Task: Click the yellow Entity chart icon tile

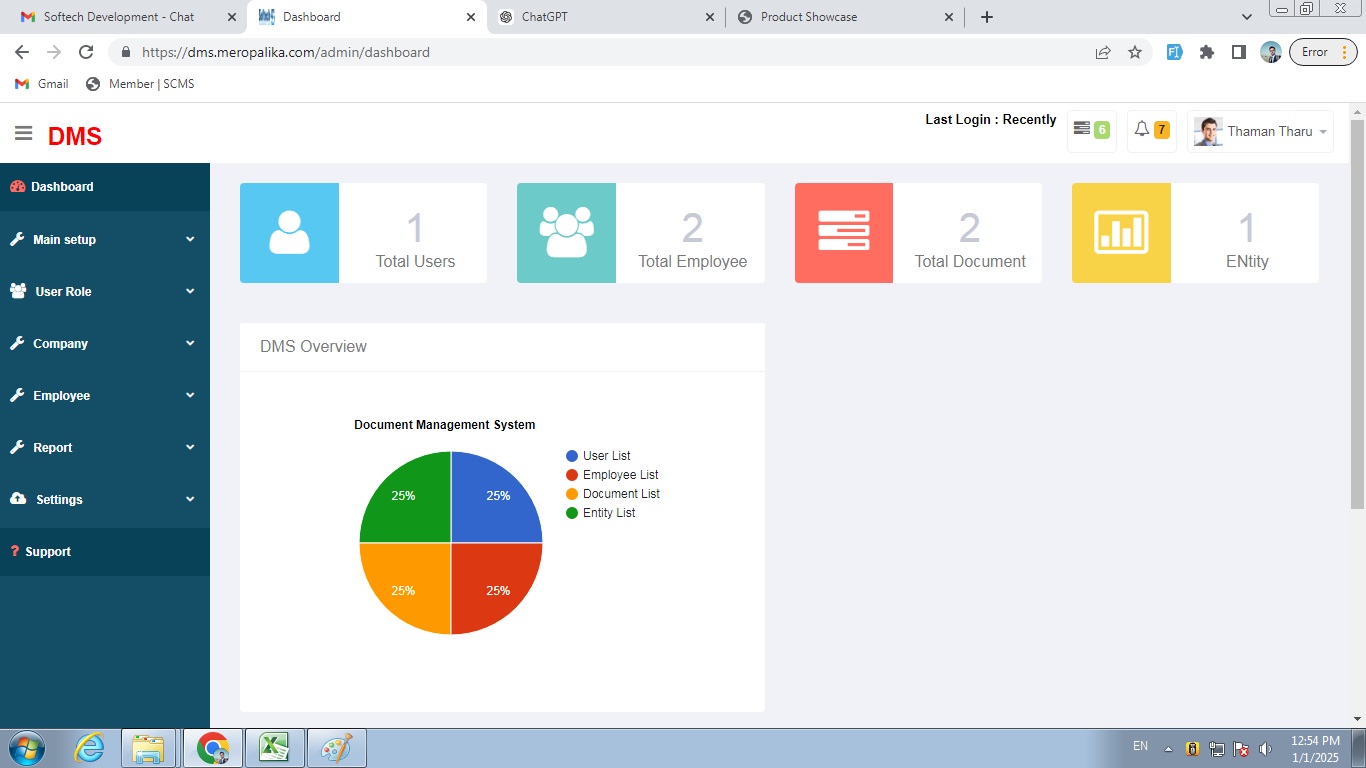Action: coord(1121,233)
